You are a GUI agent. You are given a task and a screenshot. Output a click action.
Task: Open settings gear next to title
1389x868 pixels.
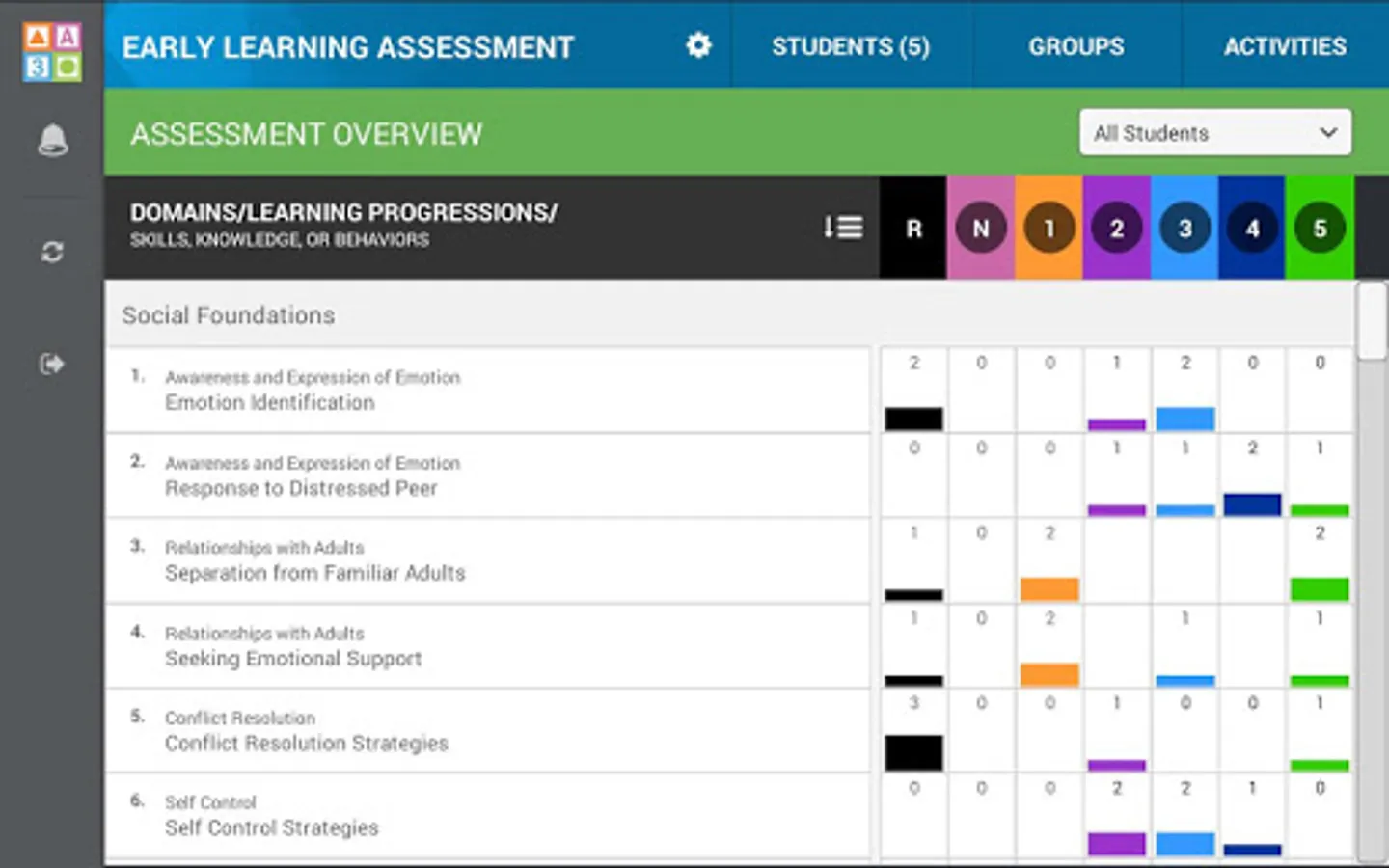[698, 45]
